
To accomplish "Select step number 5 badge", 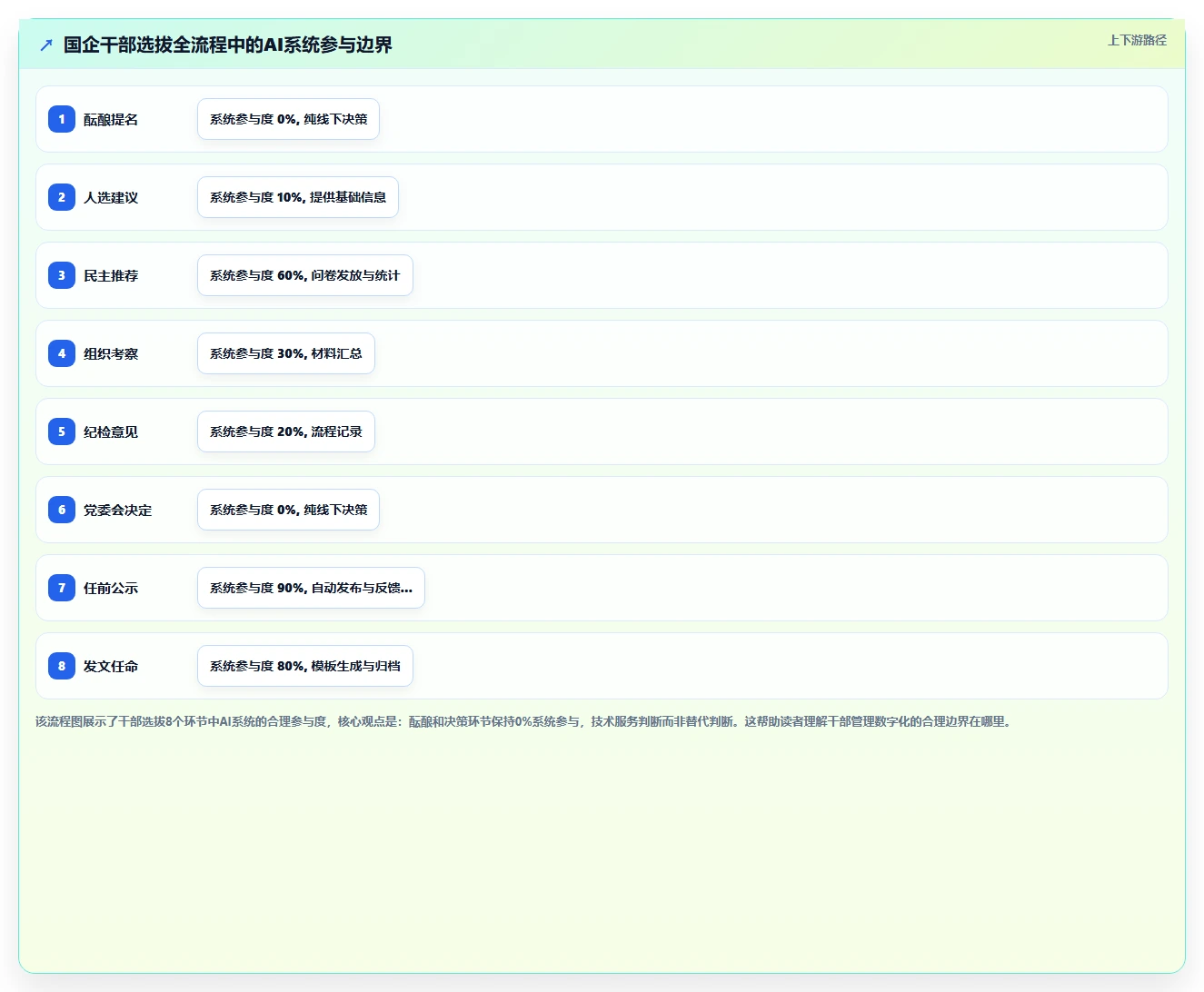I will pos(62,432).
